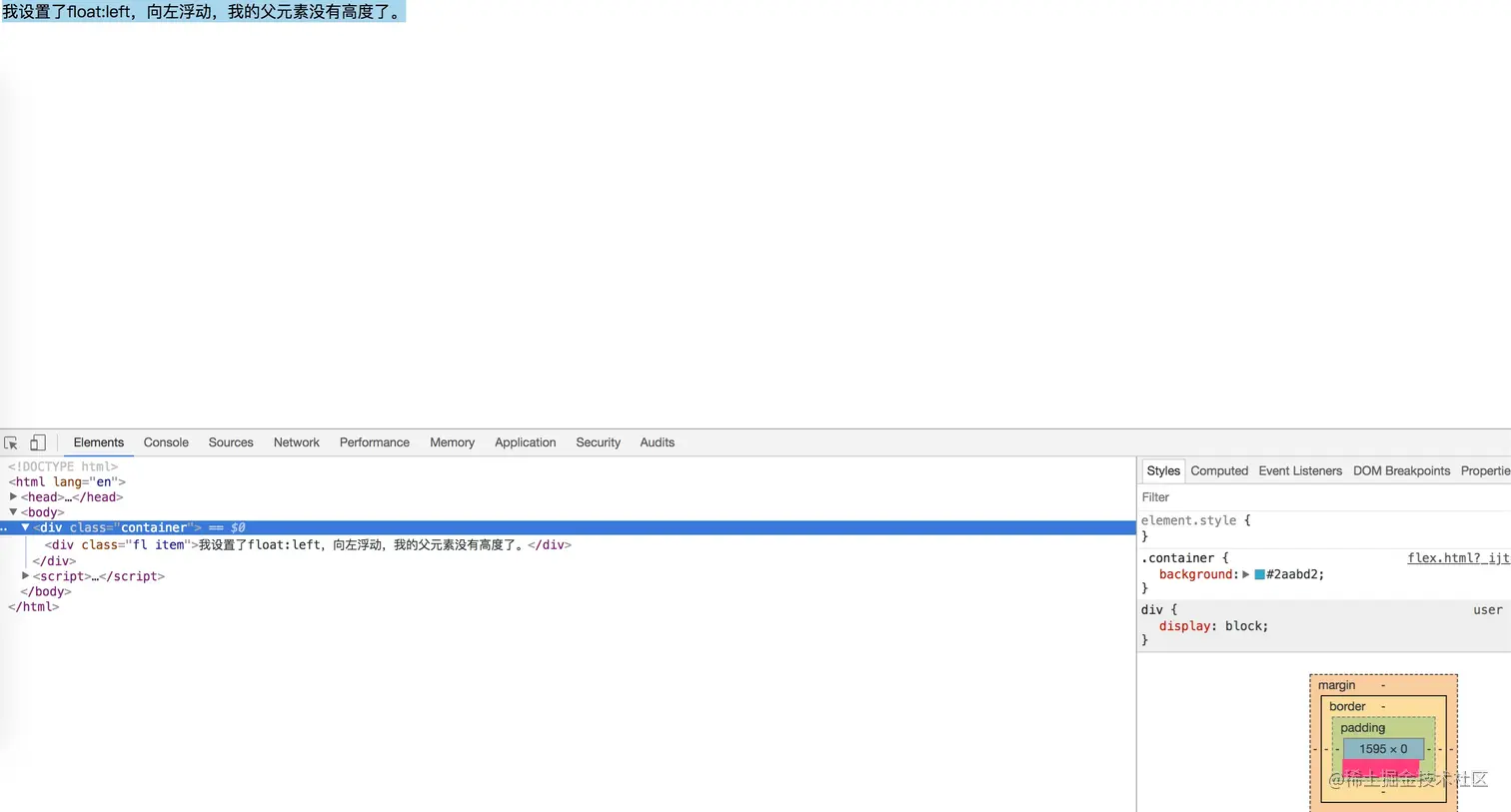1511x812 pixels.
Task: Select the div class="fl item" node
Action: click(308, 544)
